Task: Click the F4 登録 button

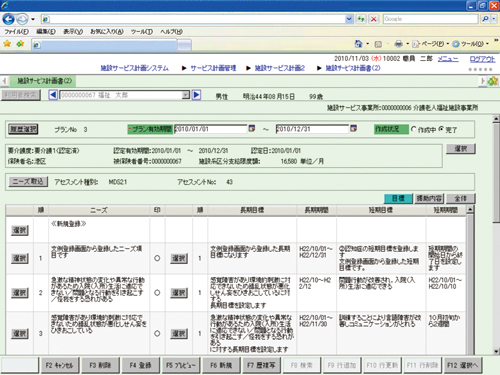Action: tap(140, 365)
